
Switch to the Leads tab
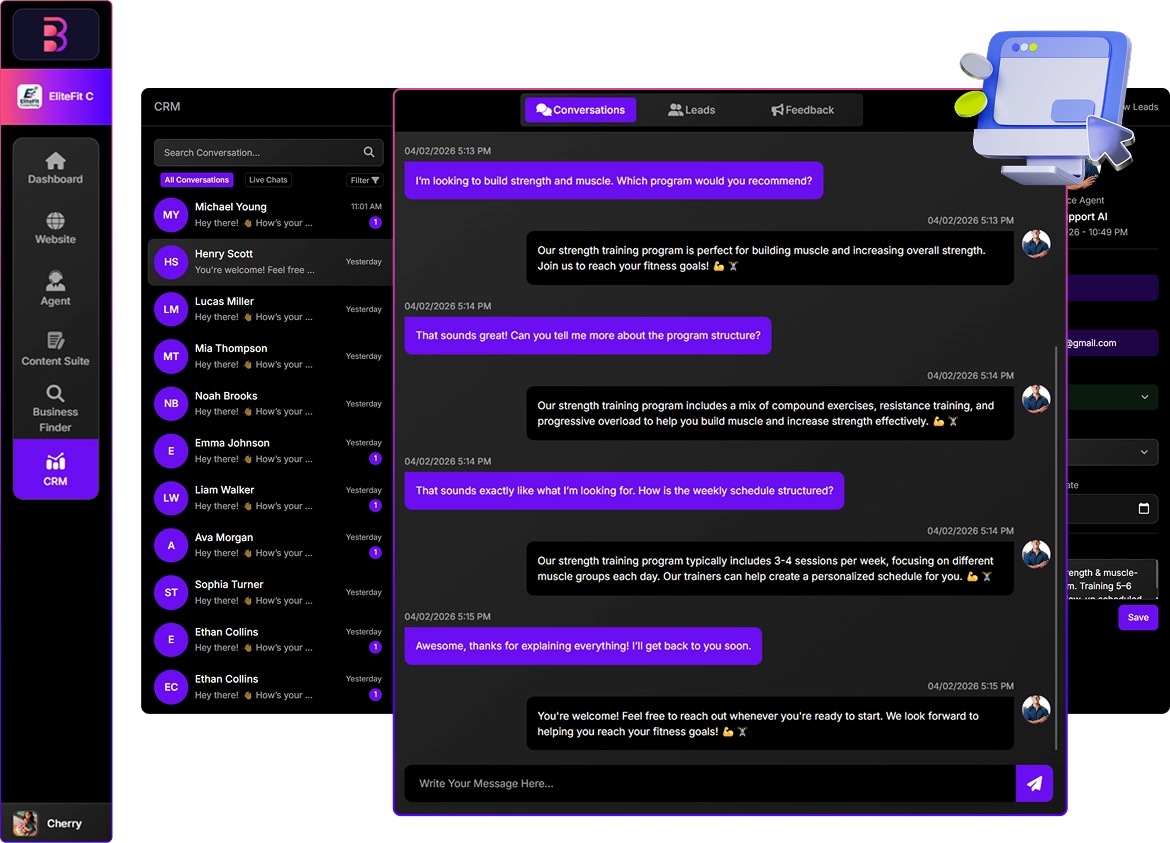pyautogui.click(x=692, y=110)
